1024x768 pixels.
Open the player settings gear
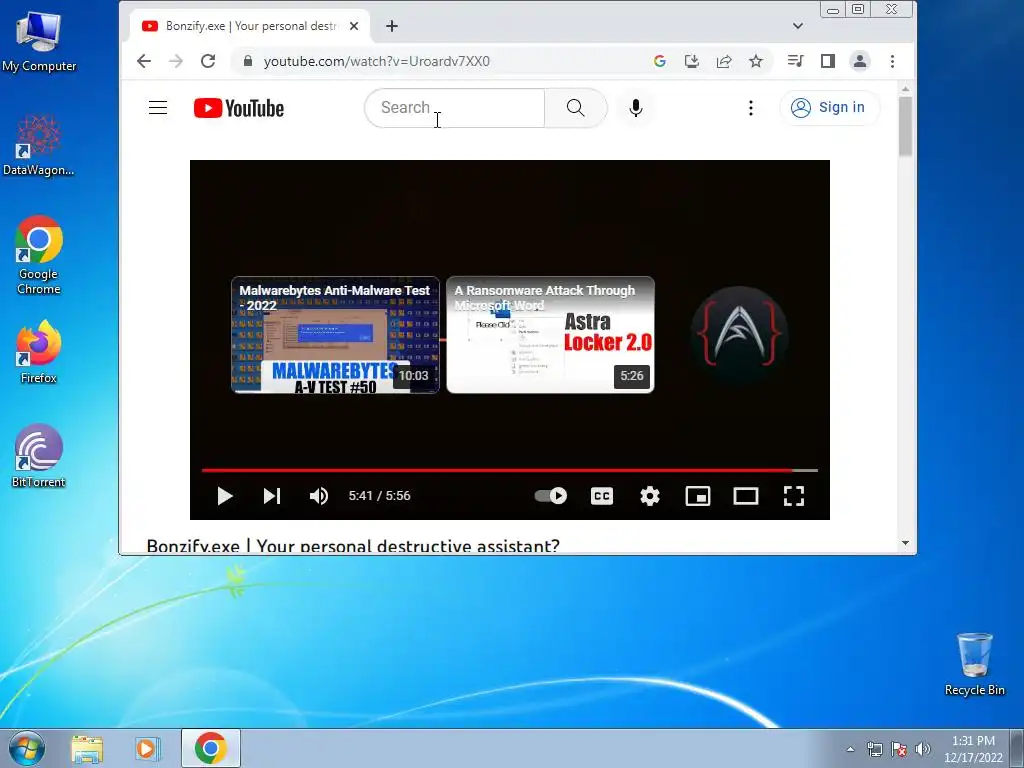pos(650,496)
